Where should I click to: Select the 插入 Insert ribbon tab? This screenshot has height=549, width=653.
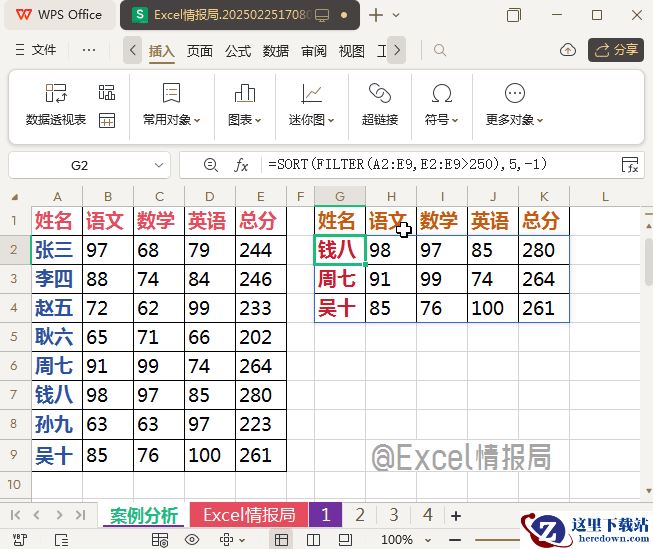pyautogui.click(x=162, y=51)
